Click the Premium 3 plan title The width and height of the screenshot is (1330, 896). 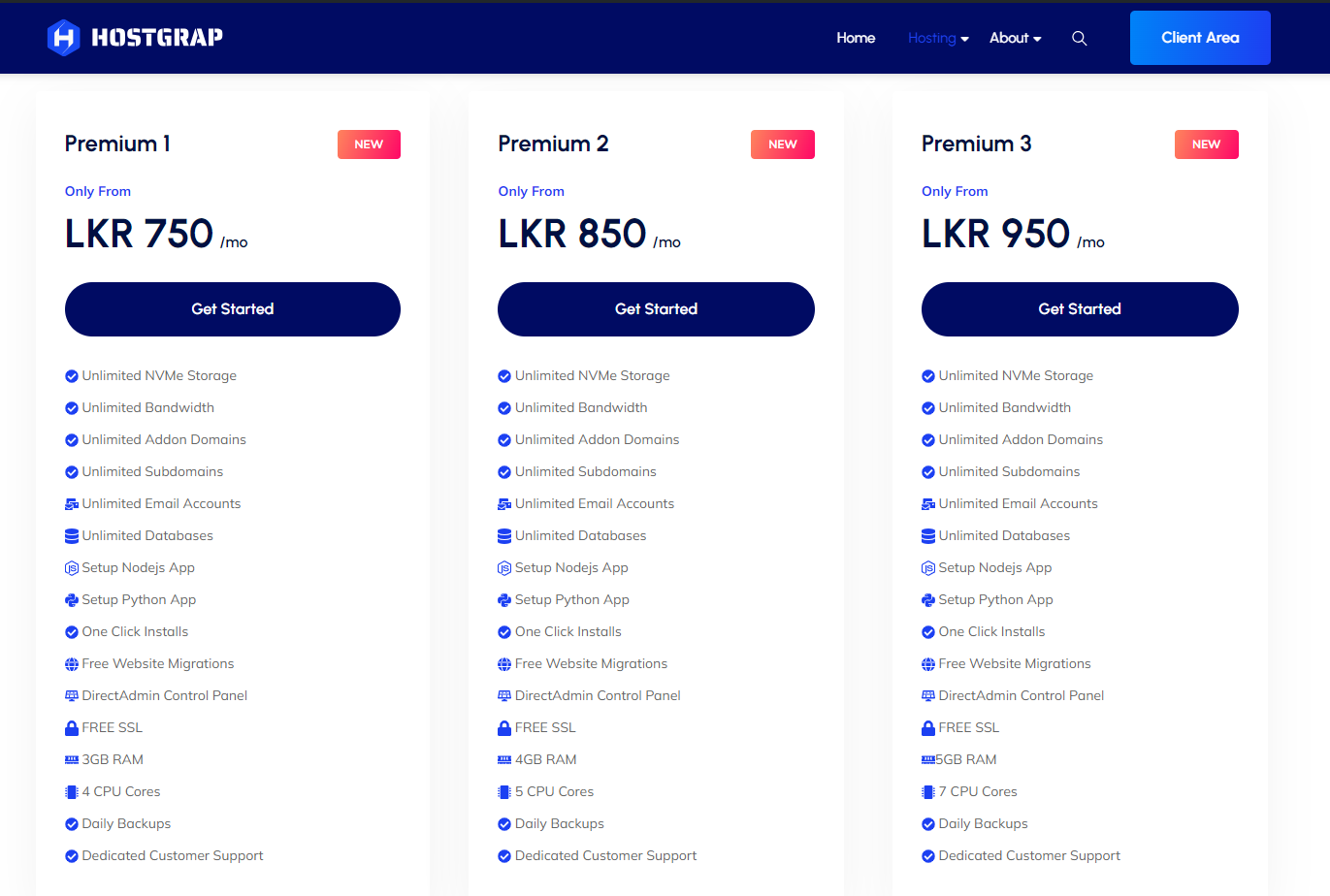[977, 144]
